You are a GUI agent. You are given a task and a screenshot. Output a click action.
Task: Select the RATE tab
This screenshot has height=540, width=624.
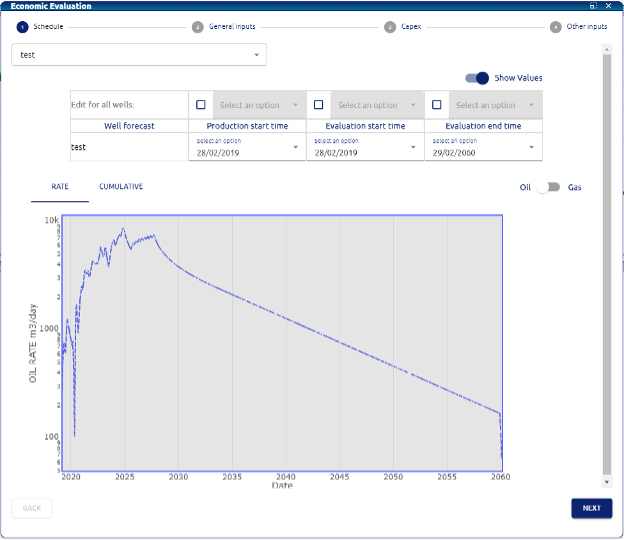click(60, 187)
